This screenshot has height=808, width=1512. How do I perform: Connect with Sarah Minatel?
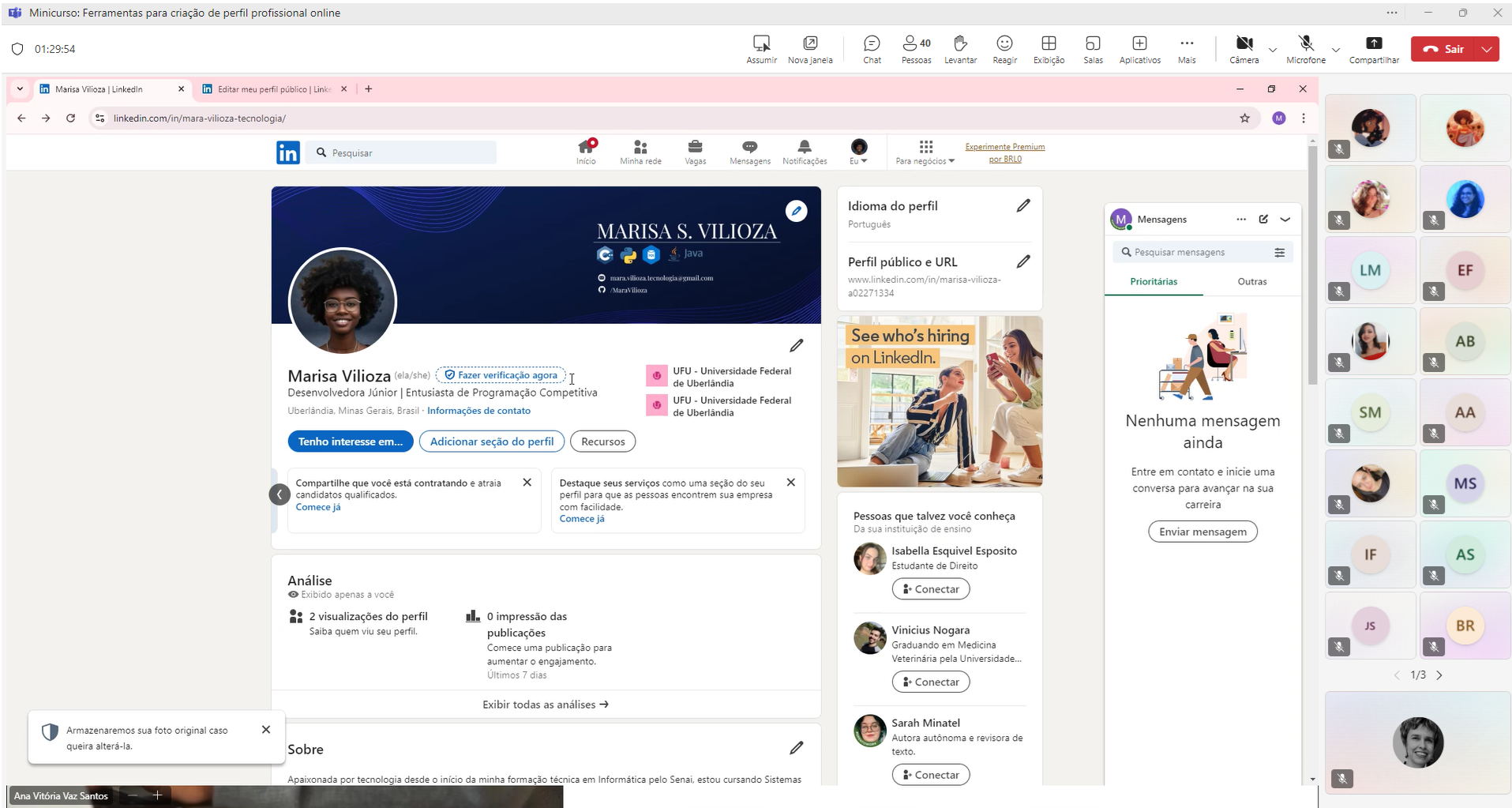[930, 775]
